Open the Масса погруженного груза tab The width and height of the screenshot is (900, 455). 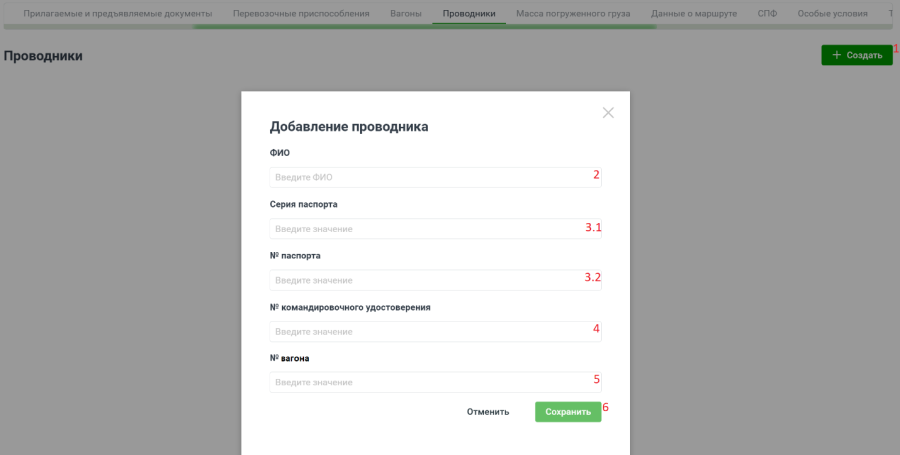573,14
